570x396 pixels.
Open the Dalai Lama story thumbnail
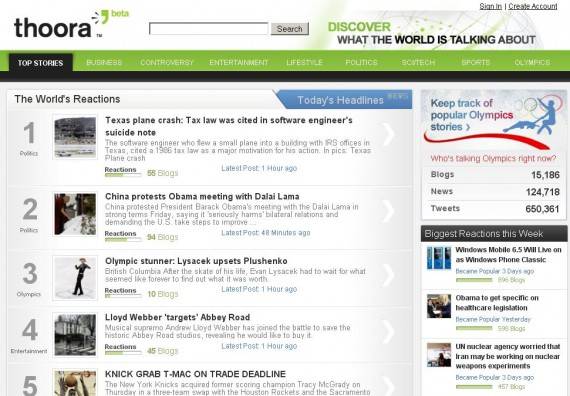coord(75,214)
